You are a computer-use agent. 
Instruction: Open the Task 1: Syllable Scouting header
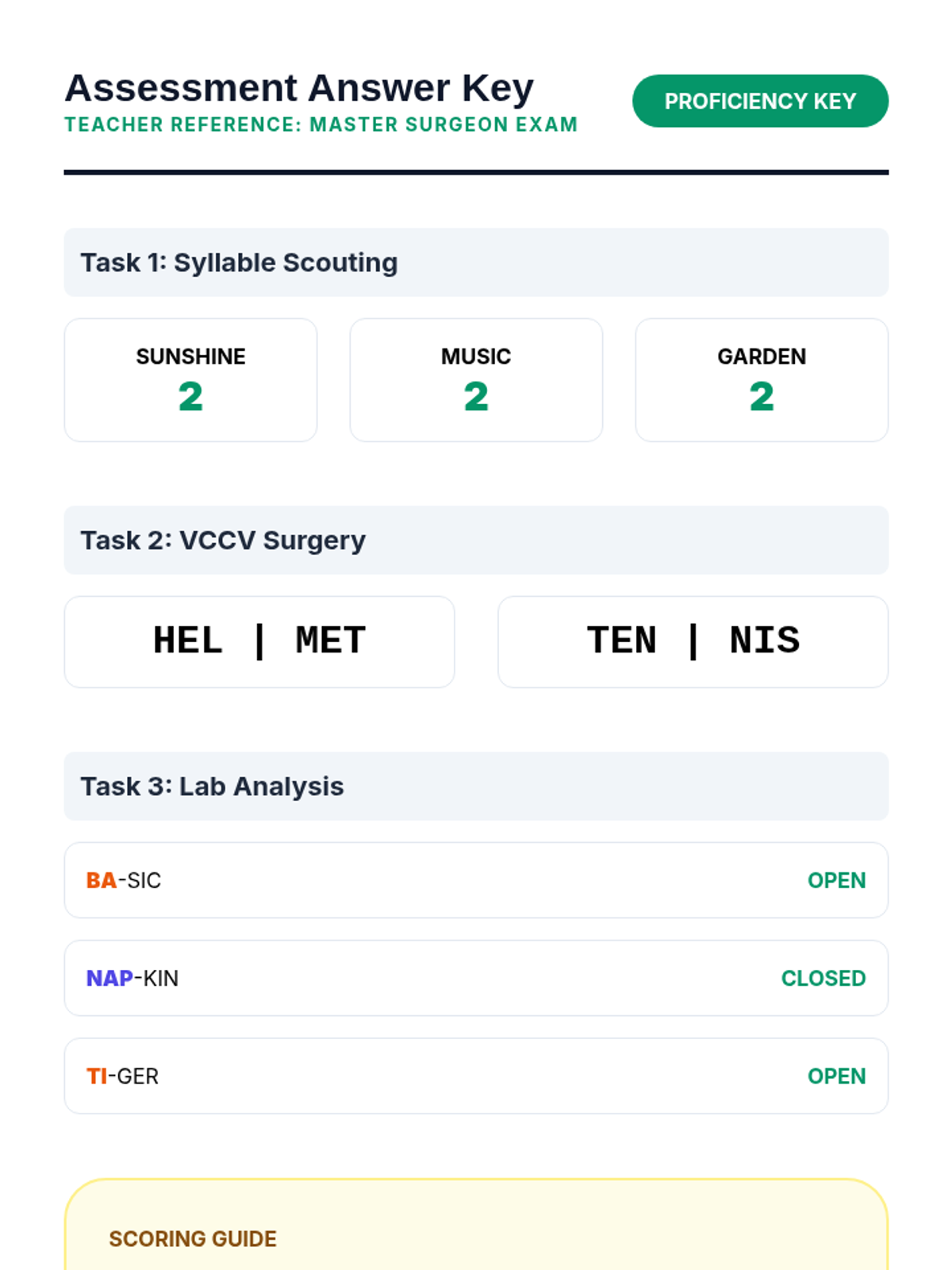point(476,262)
